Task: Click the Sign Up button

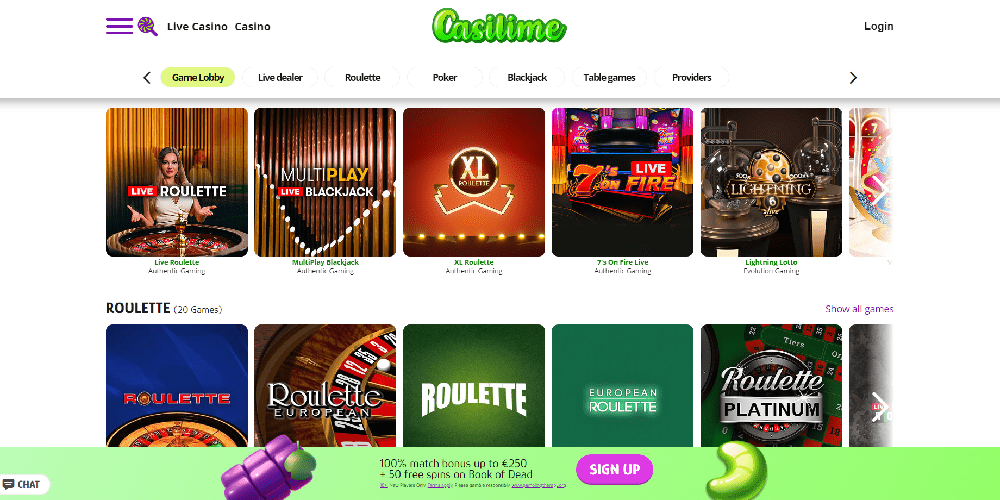Action: click(x=614, y=469)
